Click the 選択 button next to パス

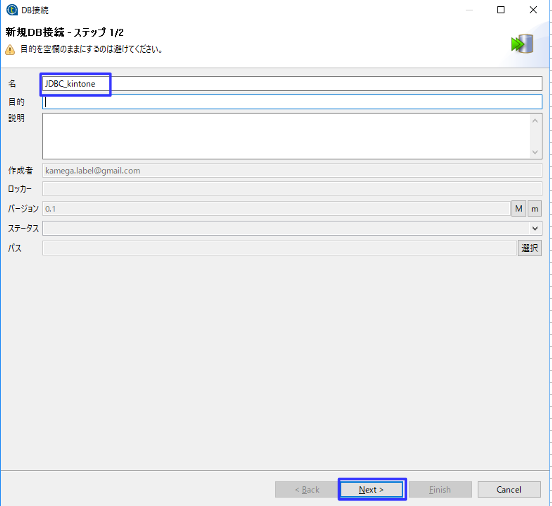pos(530,248)
